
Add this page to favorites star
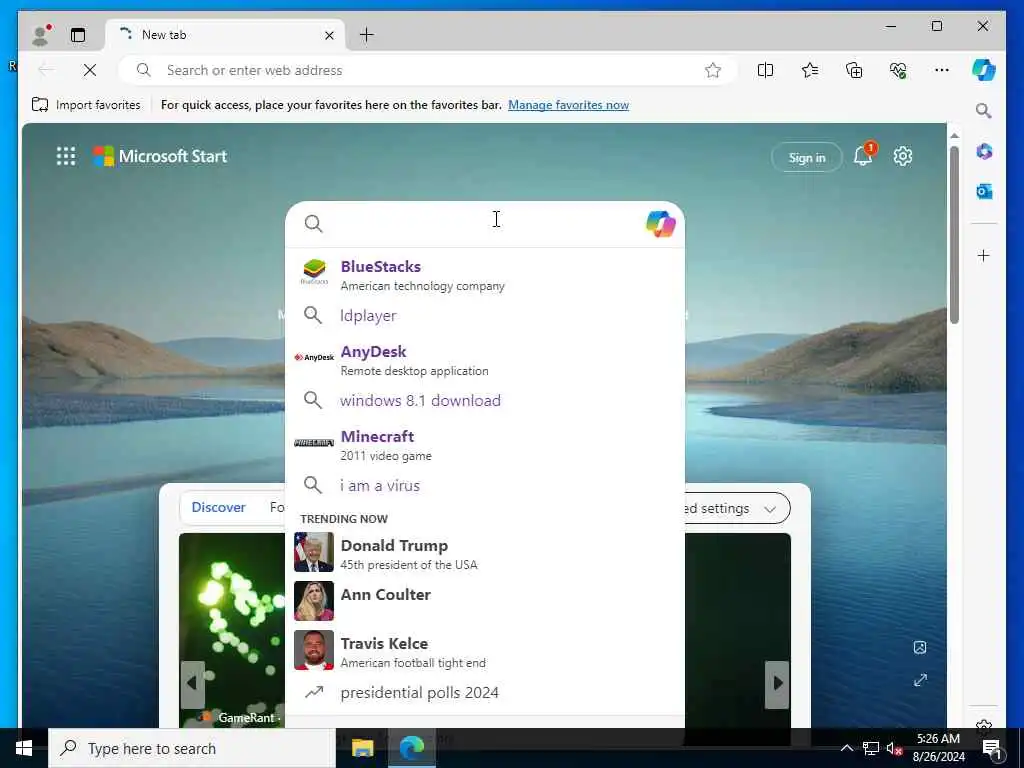tap(713, 70)
